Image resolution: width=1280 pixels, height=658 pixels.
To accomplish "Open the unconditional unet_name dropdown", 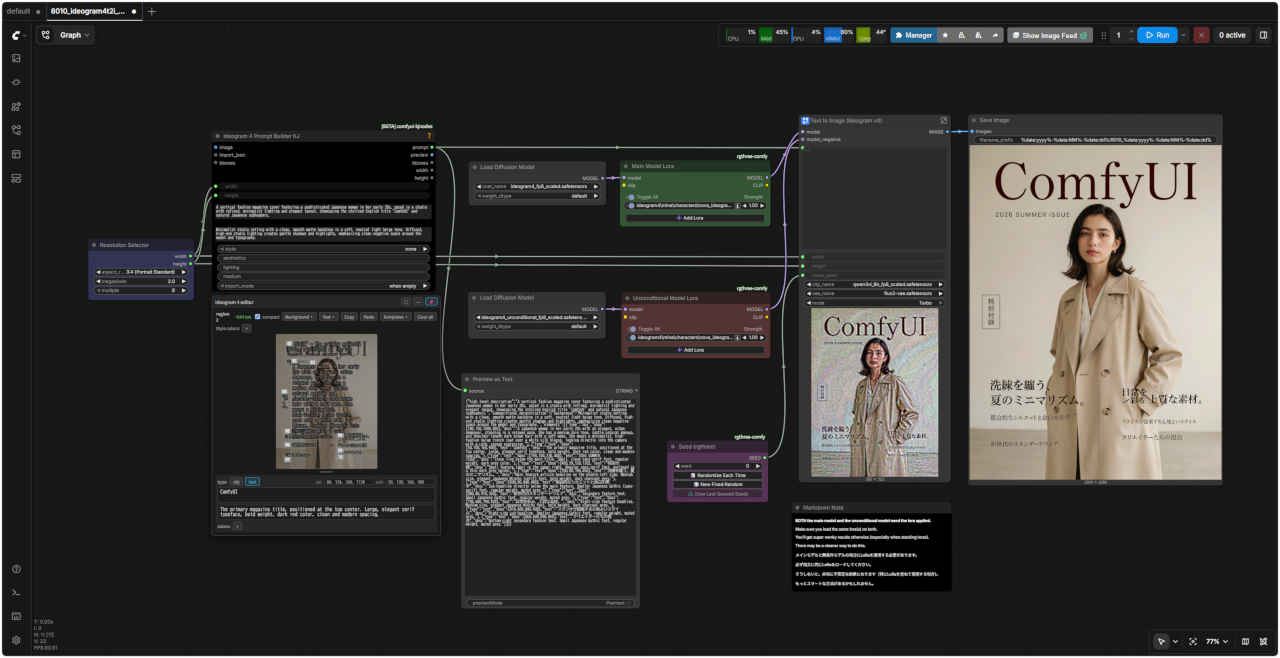I will (538, 317).
